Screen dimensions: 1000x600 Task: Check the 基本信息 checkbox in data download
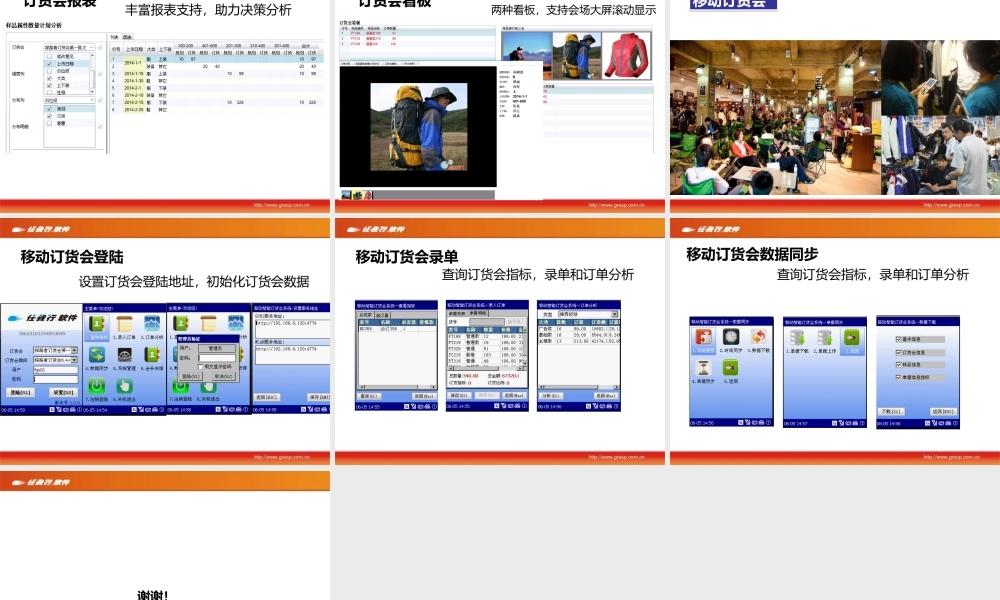pos(898,339)
